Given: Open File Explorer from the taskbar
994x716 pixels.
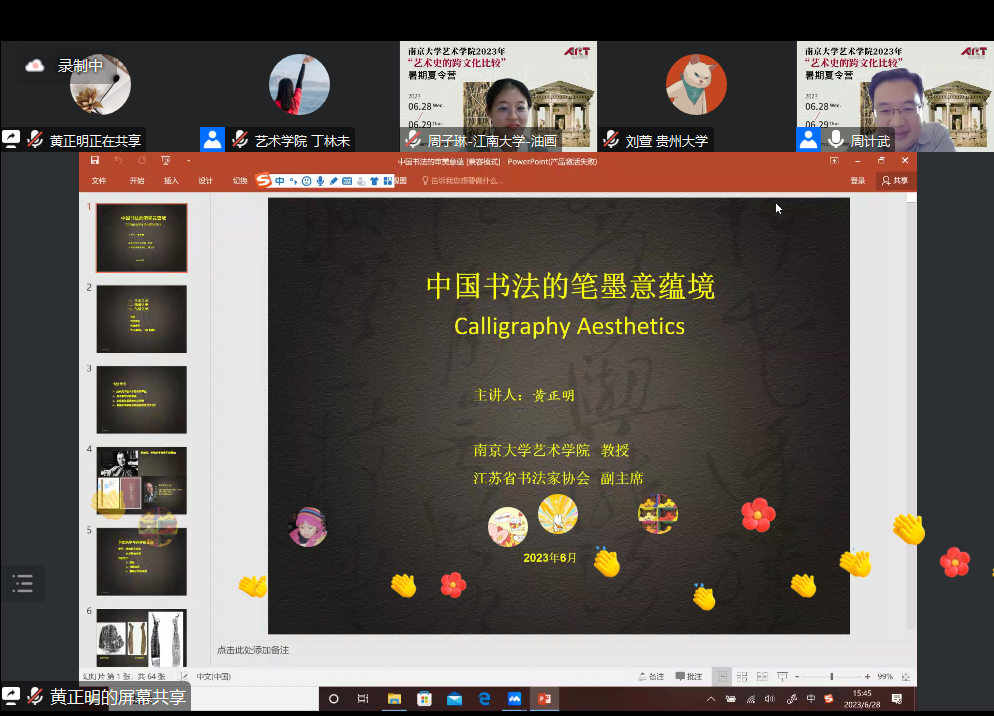Looking at the screenshot, I should (x=394, y=698).
